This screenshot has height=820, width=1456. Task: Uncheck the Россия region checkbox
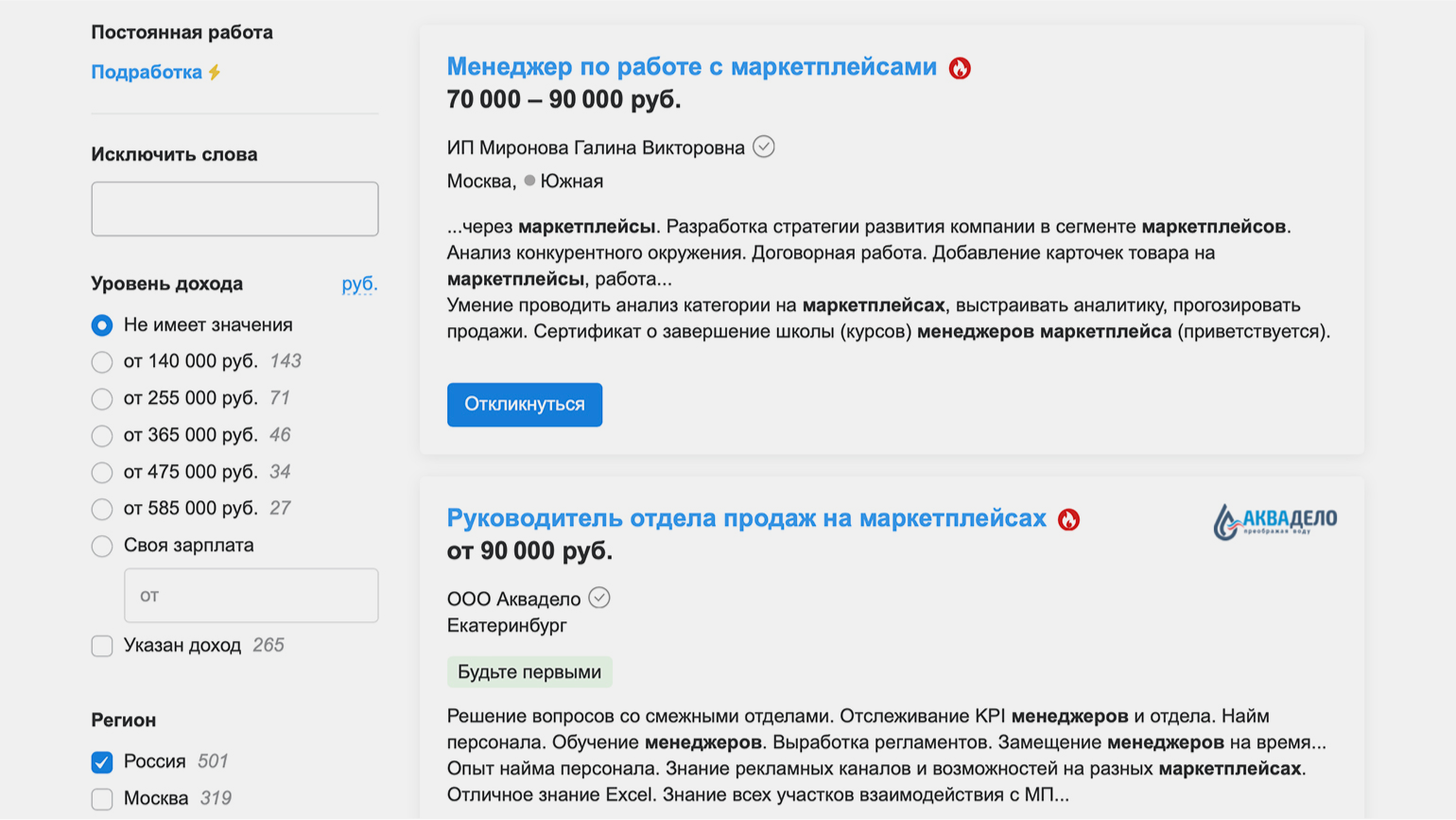point(102,762)
